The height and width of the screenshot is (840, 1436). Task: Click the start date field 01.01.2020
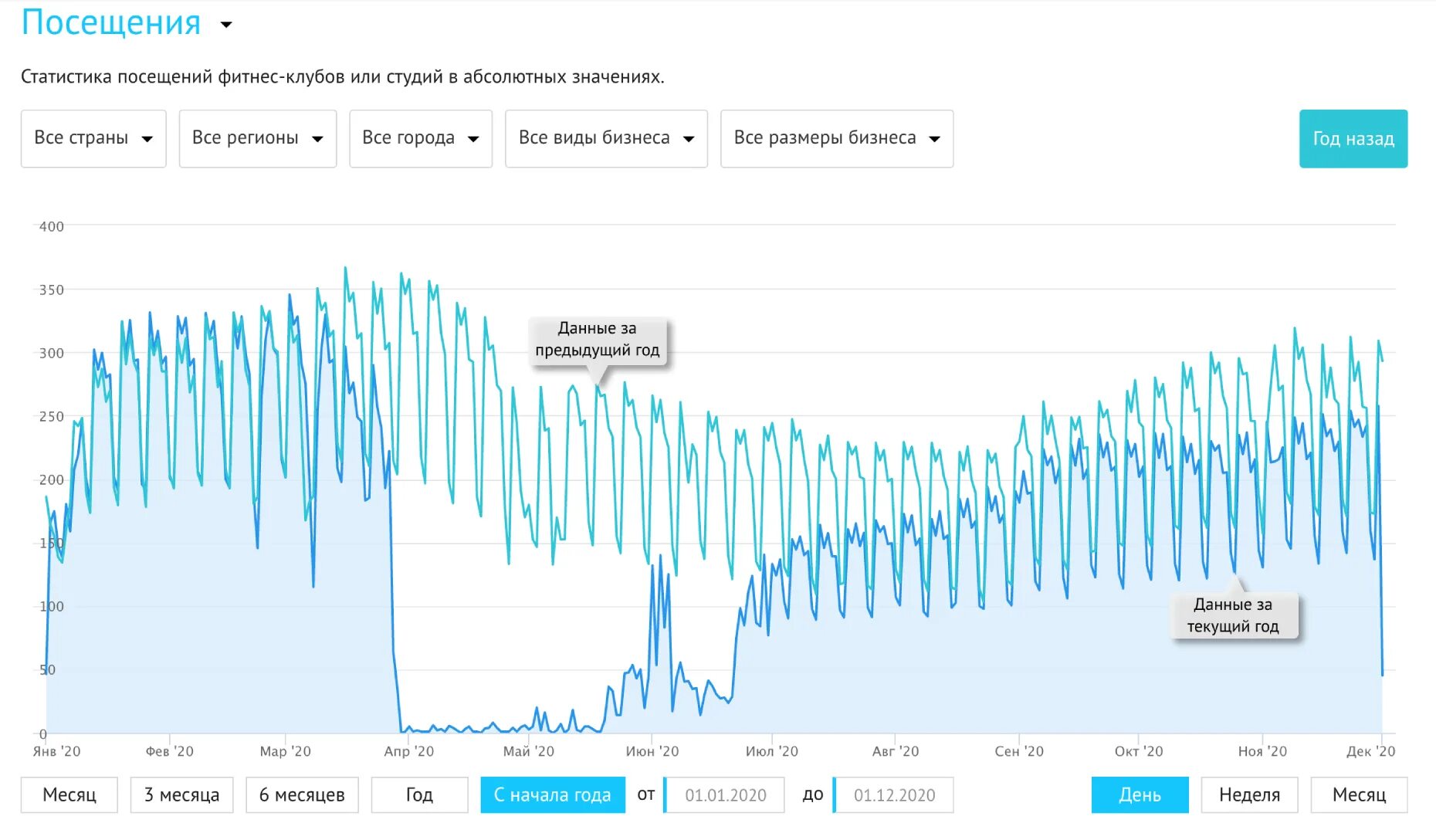(x=724, y=795)
